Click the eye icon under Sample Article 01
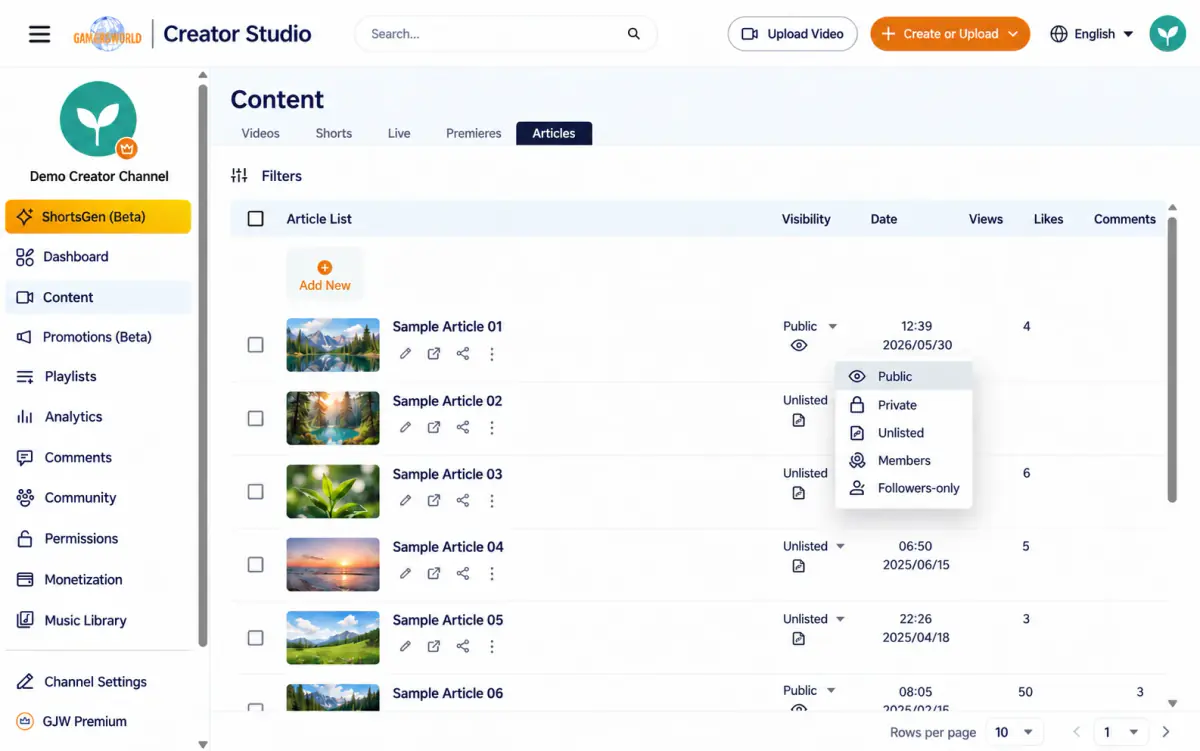The height and width of the screenshot is (751, 1200). [x=798, y=346]
